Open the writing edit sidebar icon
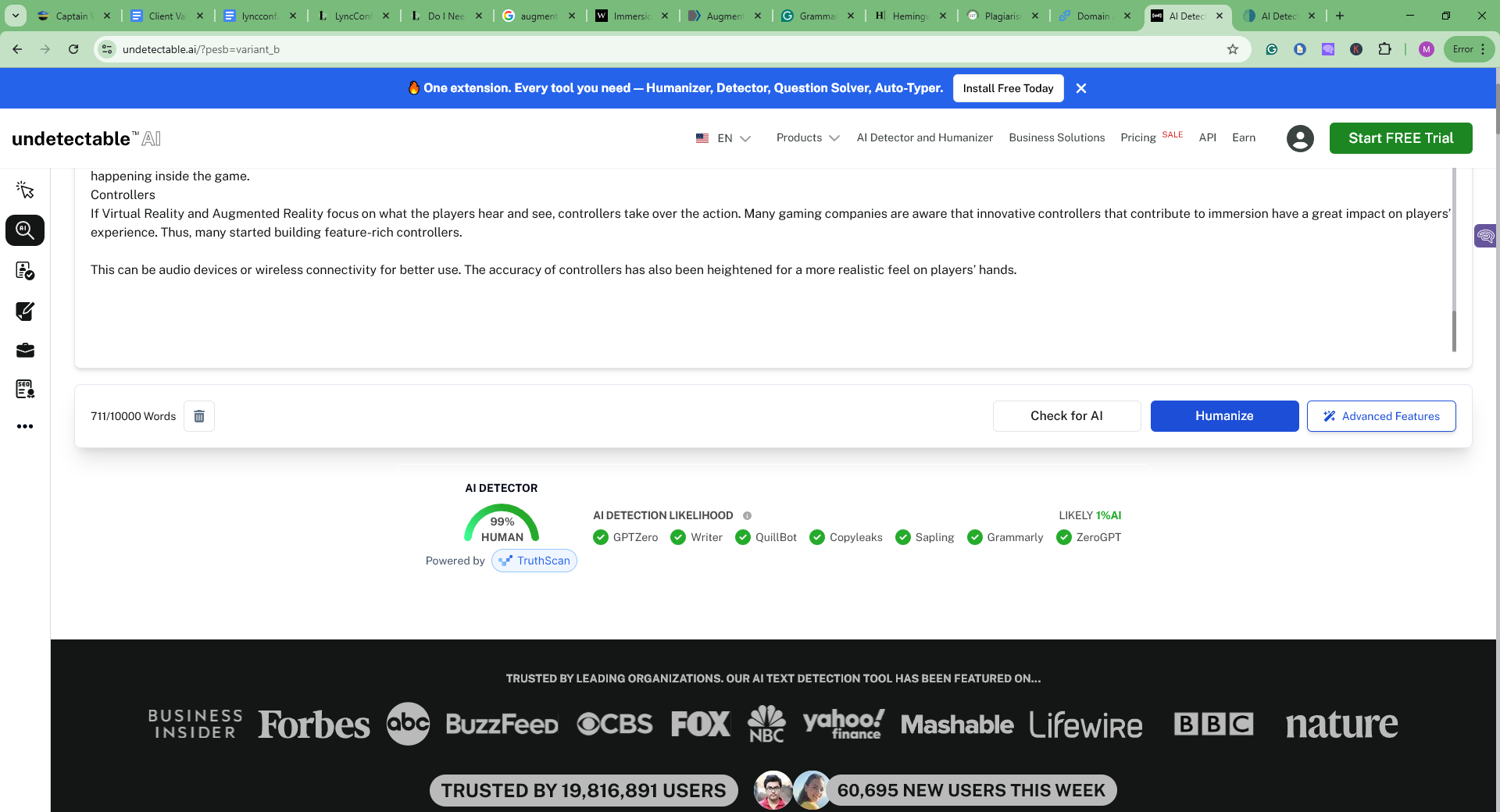 coord(25,312)
